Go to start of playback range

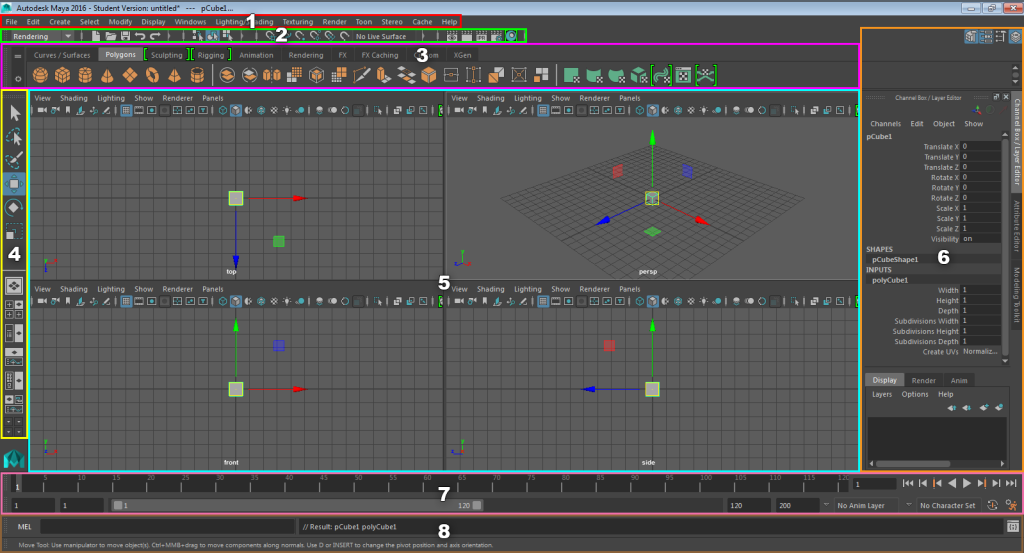(908, 483)
